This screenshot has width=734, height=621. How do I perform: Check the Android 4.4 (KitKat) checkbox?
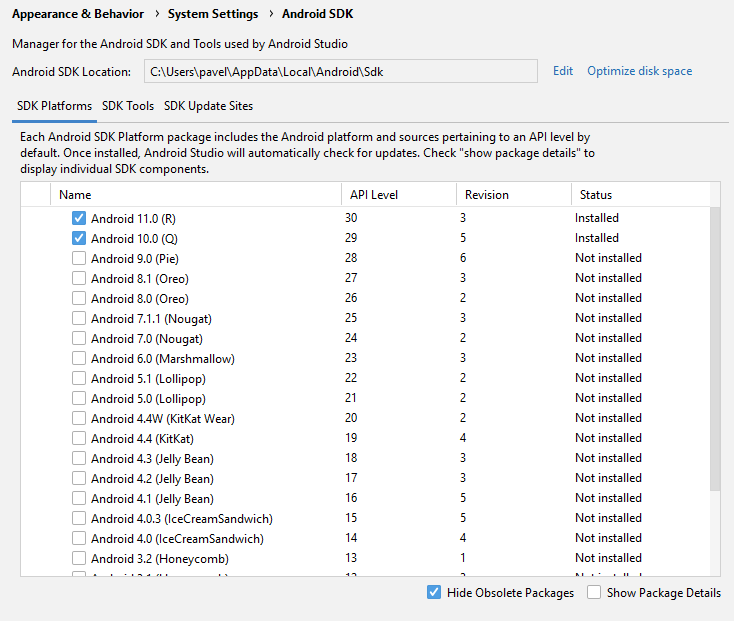[79, 438]
